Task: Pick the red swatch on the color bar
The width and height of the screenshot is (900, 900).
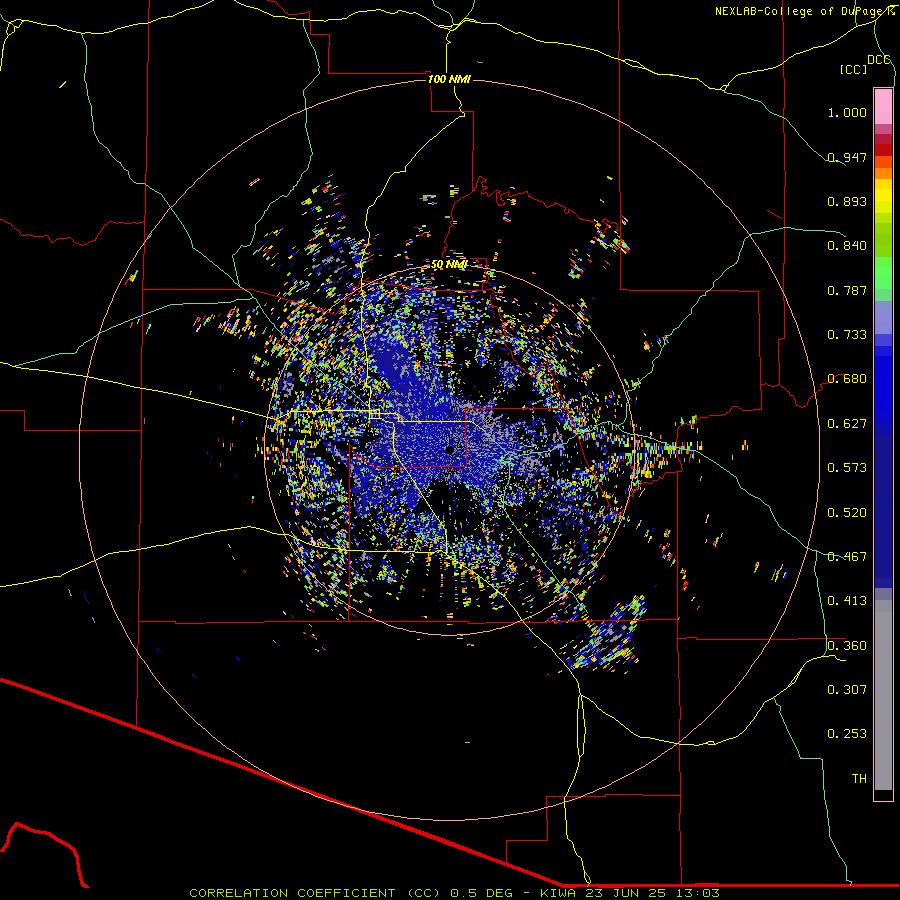Action: click(x=883, y=149)
